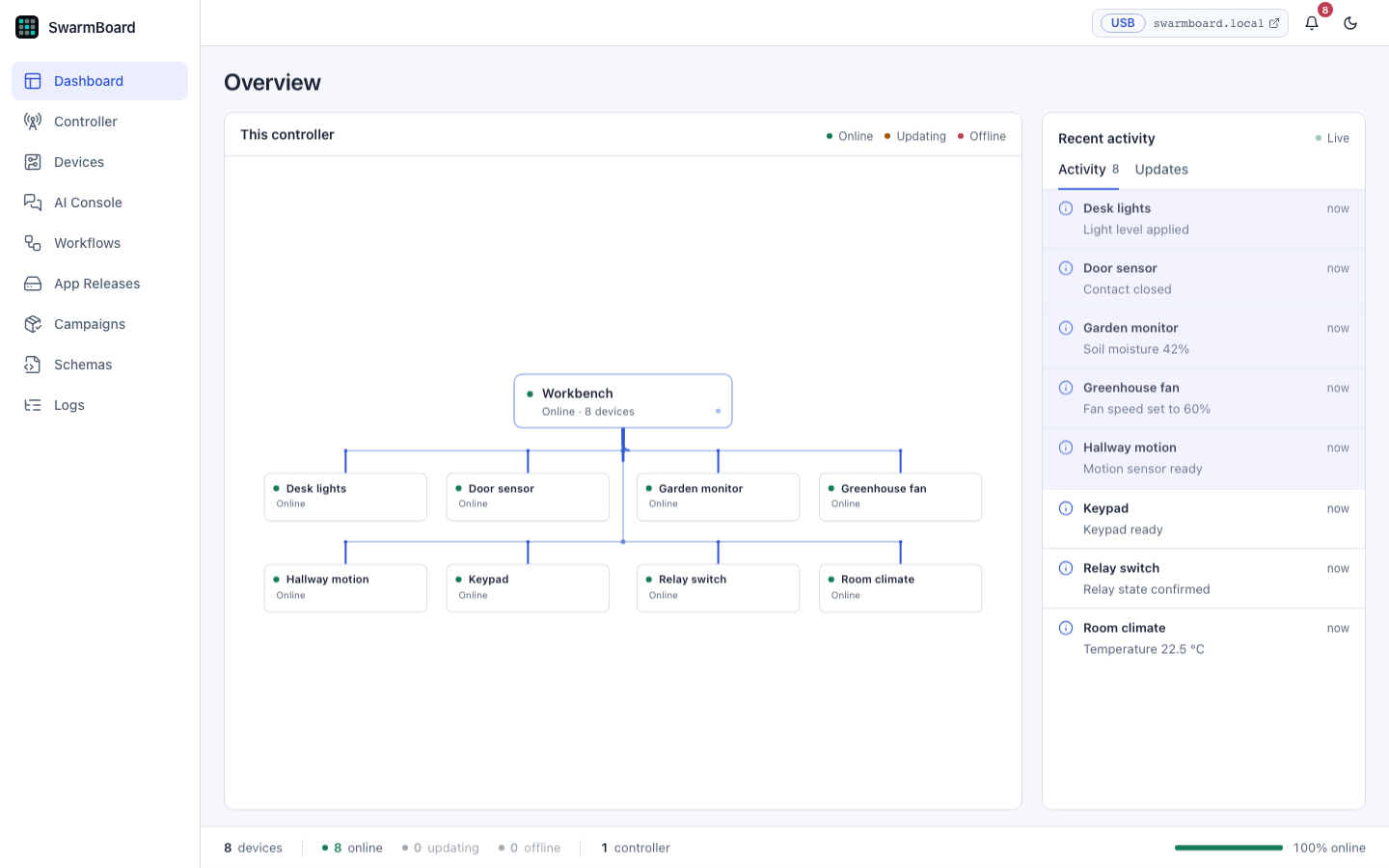This screenshot has width=1389, height=868.
Task: Click the Controller antenna icon
Action: click(x=33, y=122)
